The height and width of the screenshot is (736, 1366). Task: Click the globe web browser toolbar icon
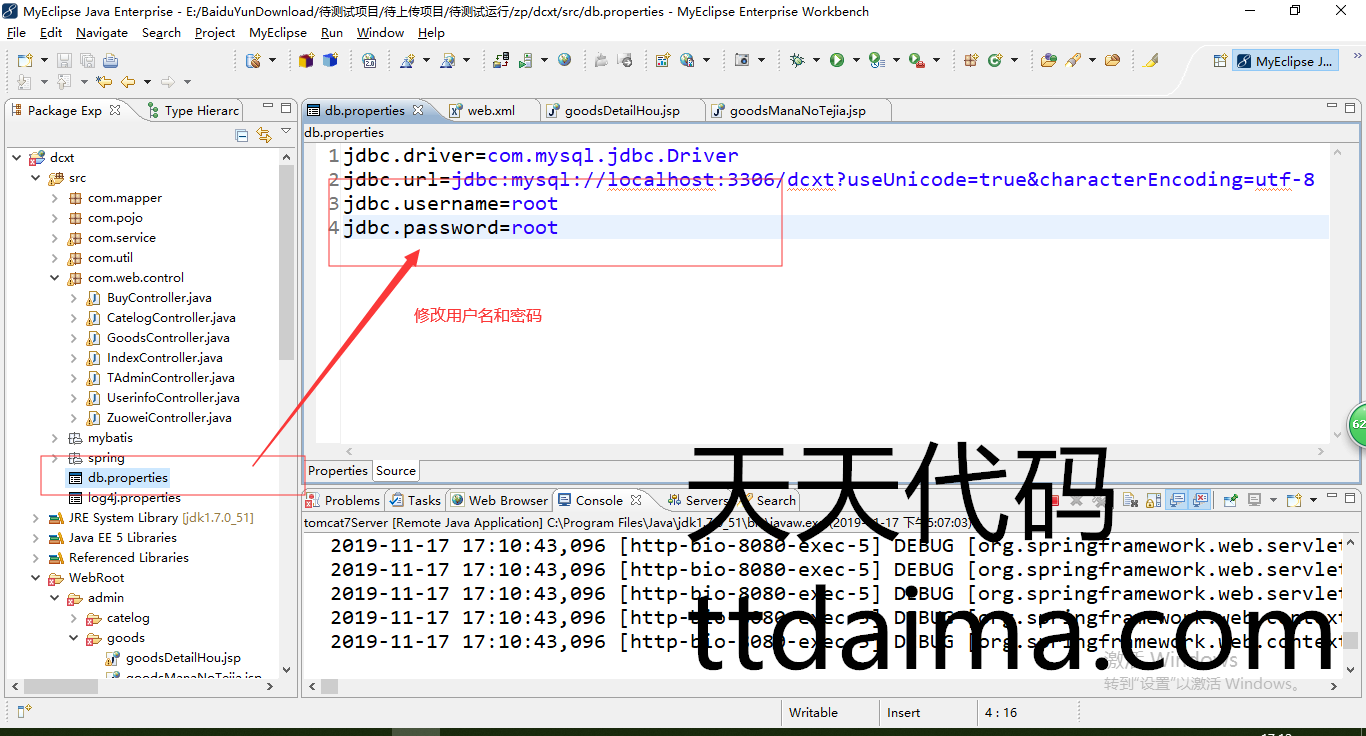(565, 61)
